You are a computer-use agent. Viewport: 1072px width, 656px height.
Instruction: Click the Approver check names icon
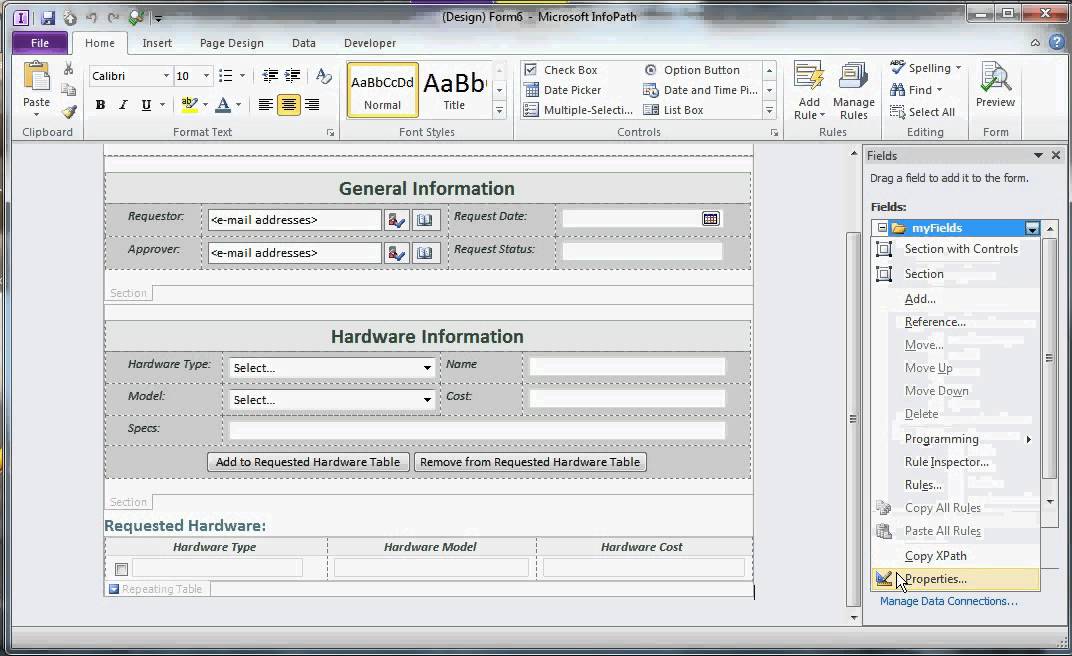point(397,253)
